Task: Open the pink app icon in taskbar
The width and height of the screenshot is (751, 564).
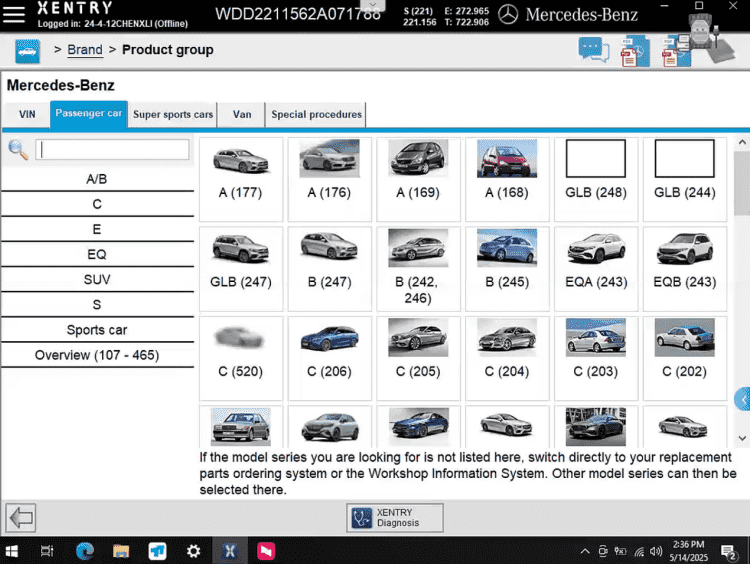Action: [x=266, y=552]
